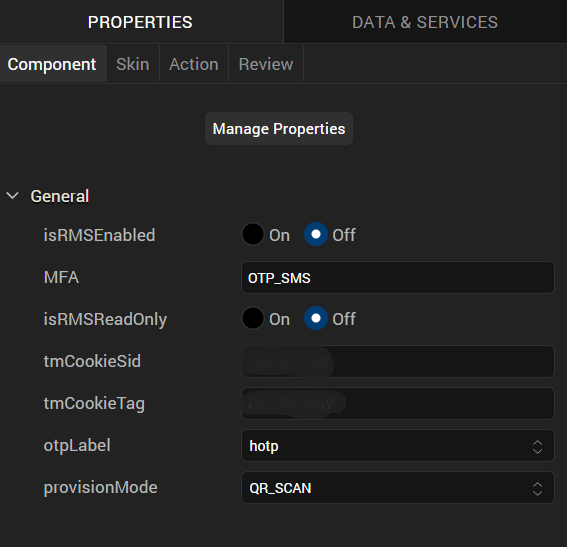Viewport: 567px width, 547px height.
Task: Click the tmCookieTag input field
Action: (x=398, y=403)
